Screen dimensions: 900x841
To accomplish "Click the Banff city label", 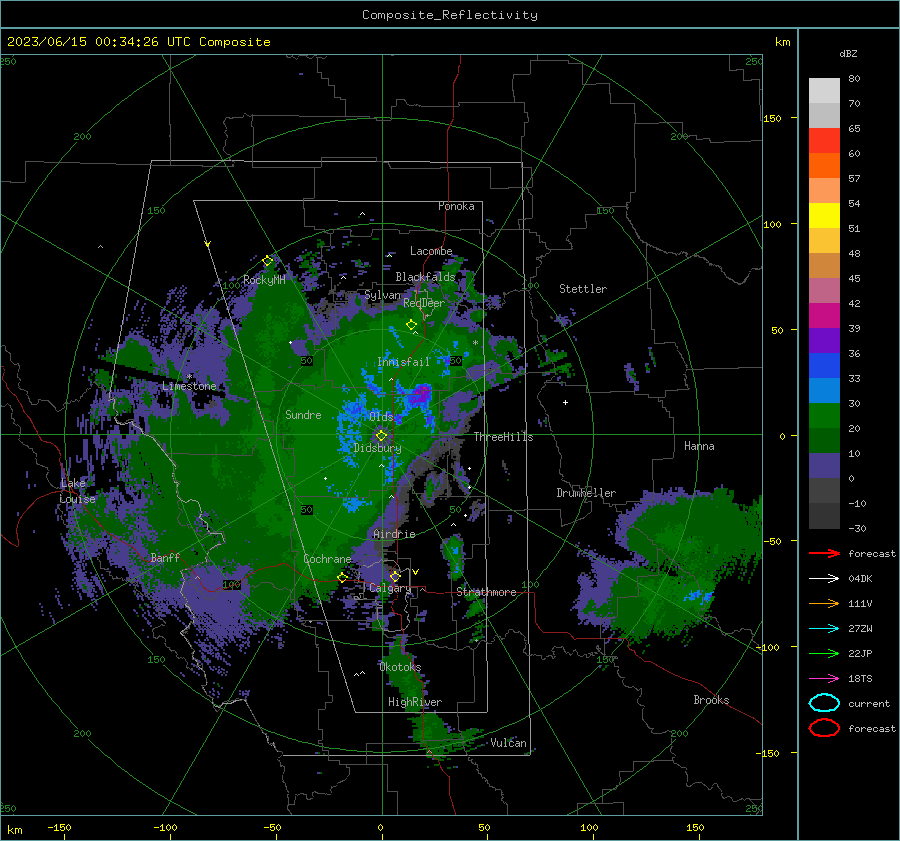I will pos(165,557).
